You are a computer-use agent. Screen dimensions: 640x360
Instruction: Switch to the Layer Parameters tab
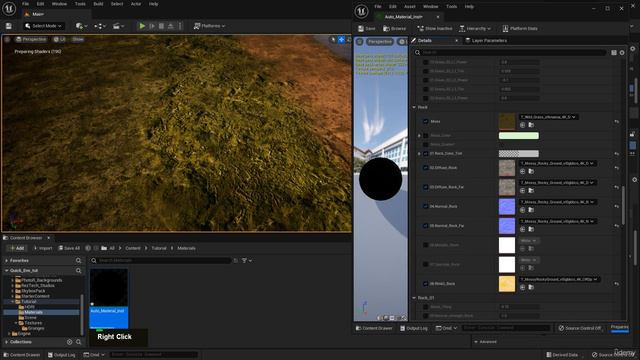tap(487, 40)
